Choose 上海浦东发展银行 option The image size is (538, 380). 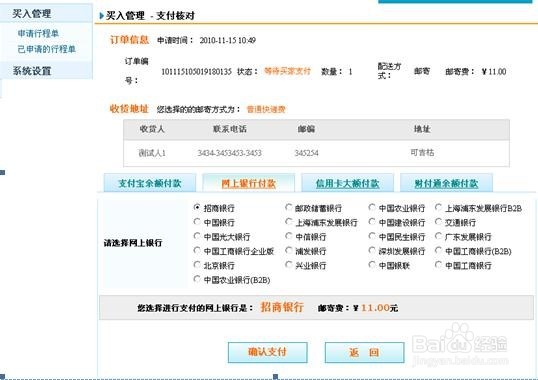coord(289,222)
